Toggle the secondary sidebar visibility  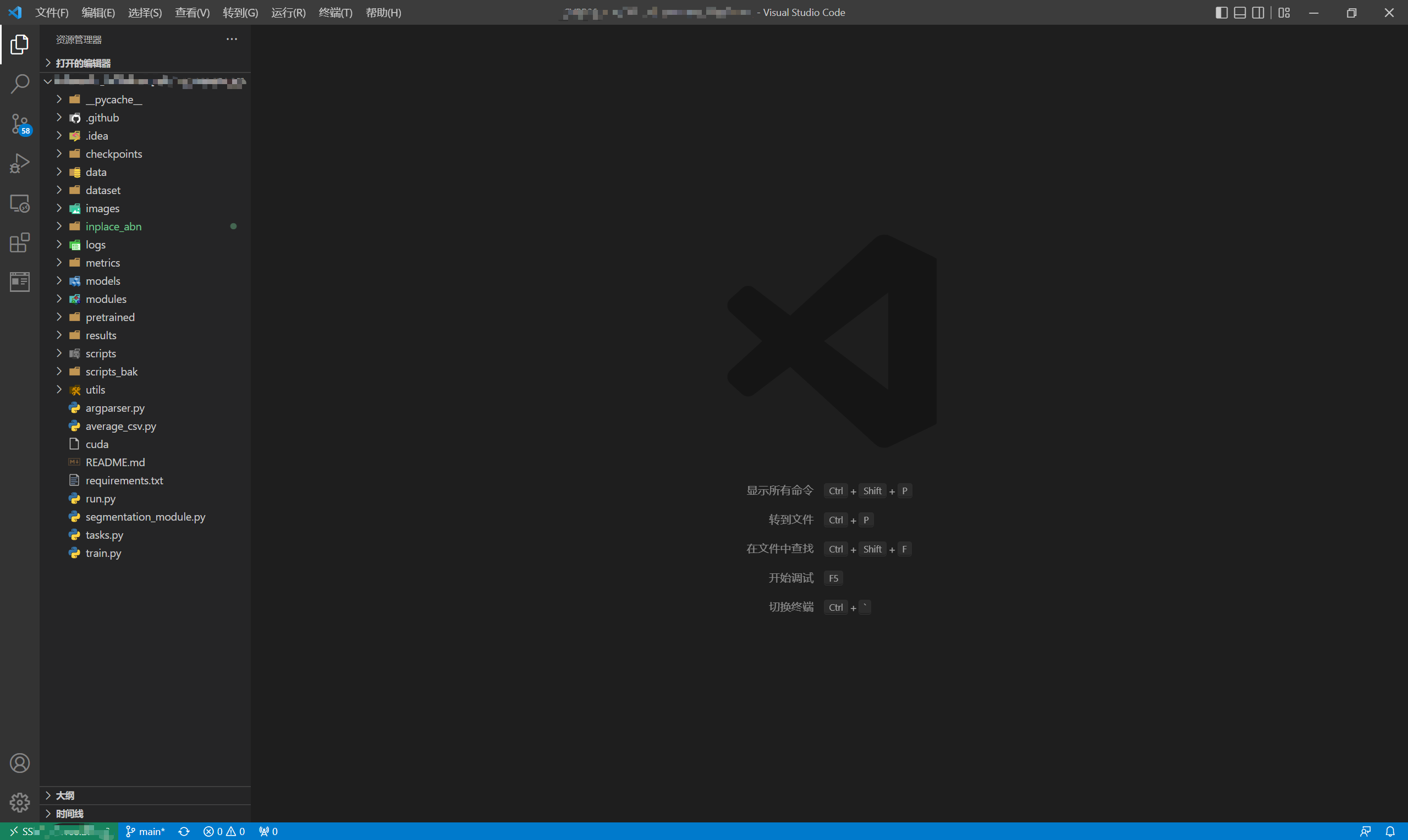(x=1257, y=12)
